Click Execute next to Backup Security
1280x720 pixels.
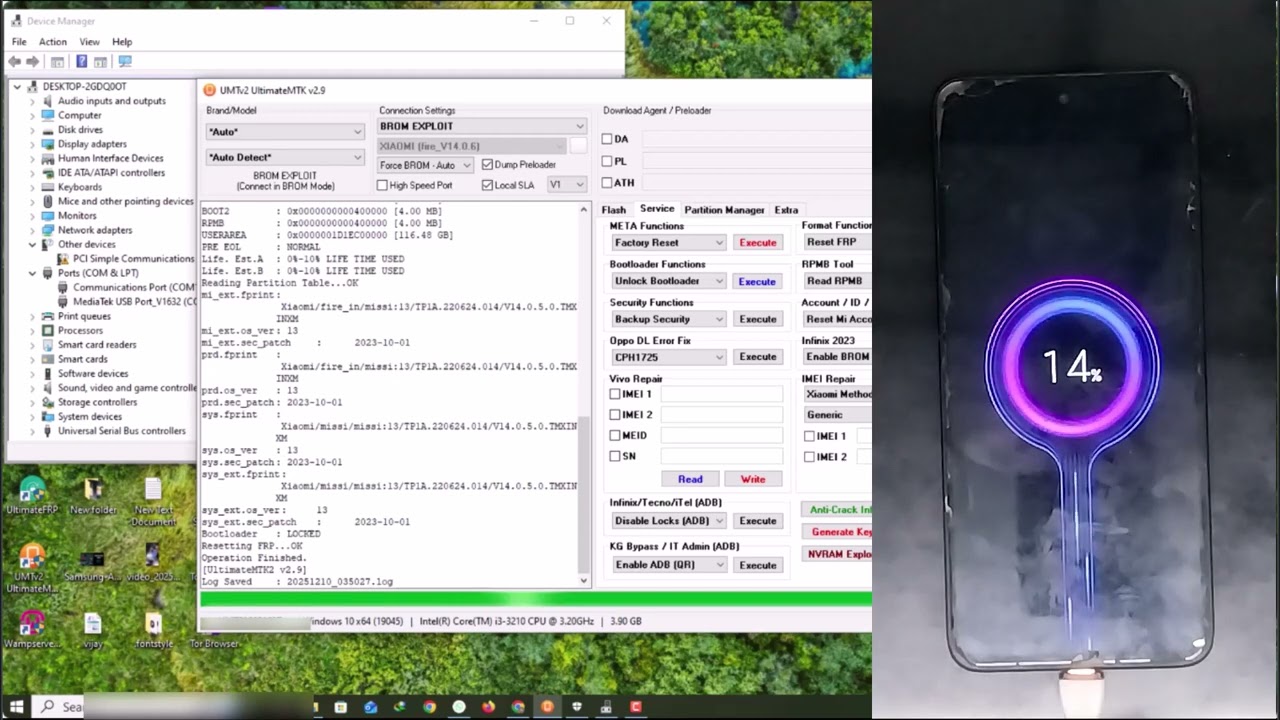(757, 319)
